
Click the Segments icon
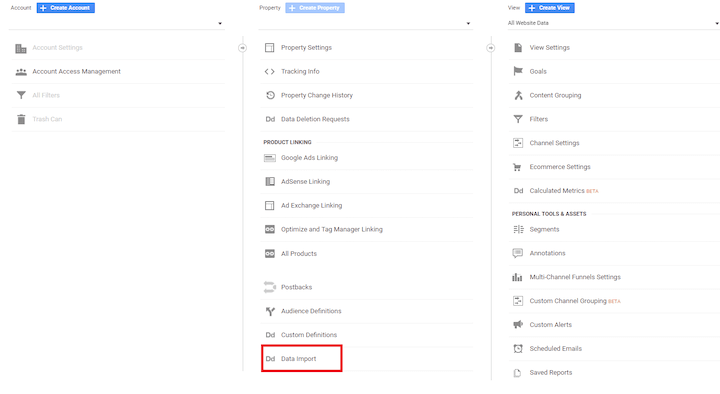pyautogui.click(x=518, y=229)
